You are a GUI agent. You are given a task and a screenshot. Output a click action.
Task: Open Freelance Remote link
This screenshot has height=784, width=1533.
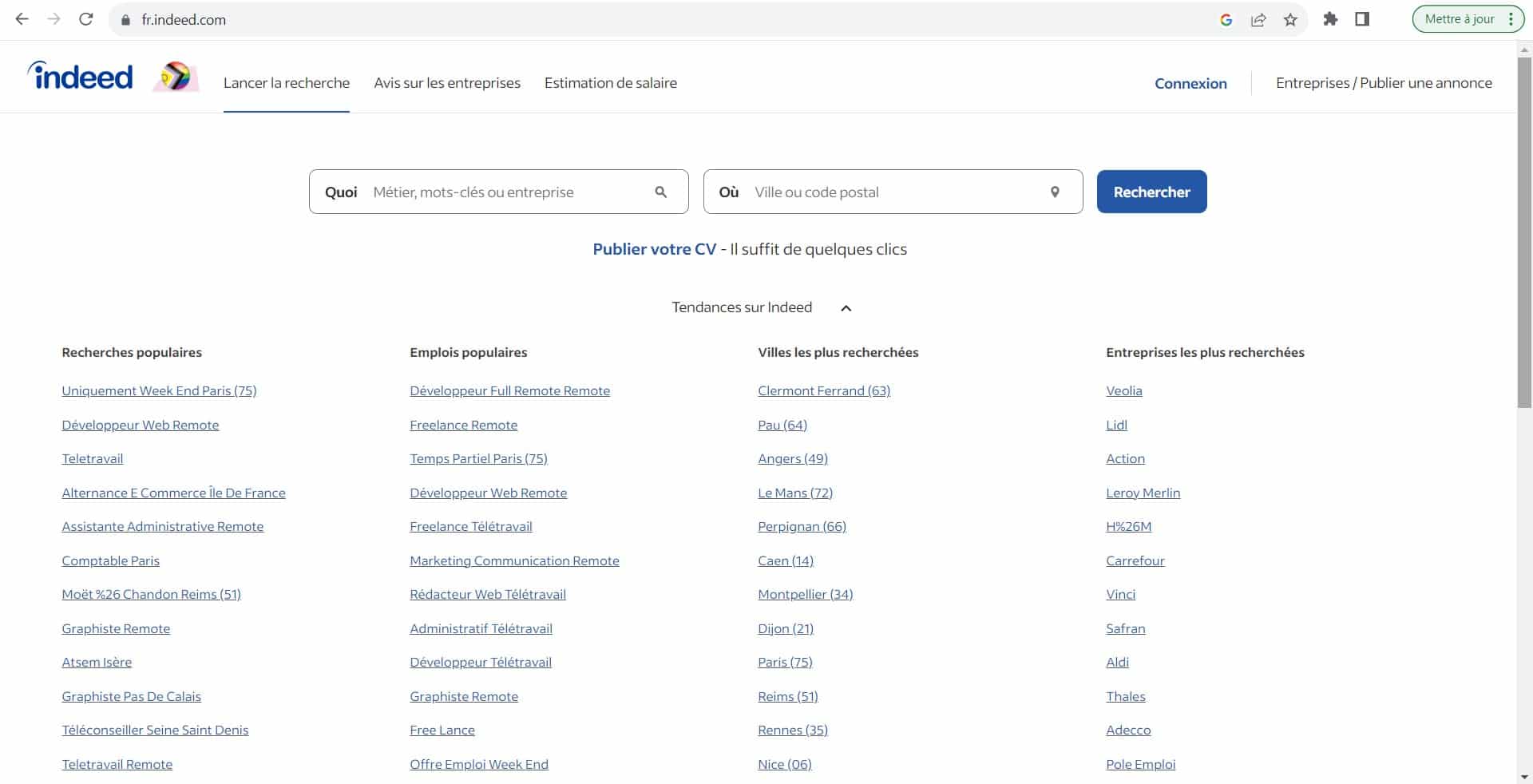point(463,425)
